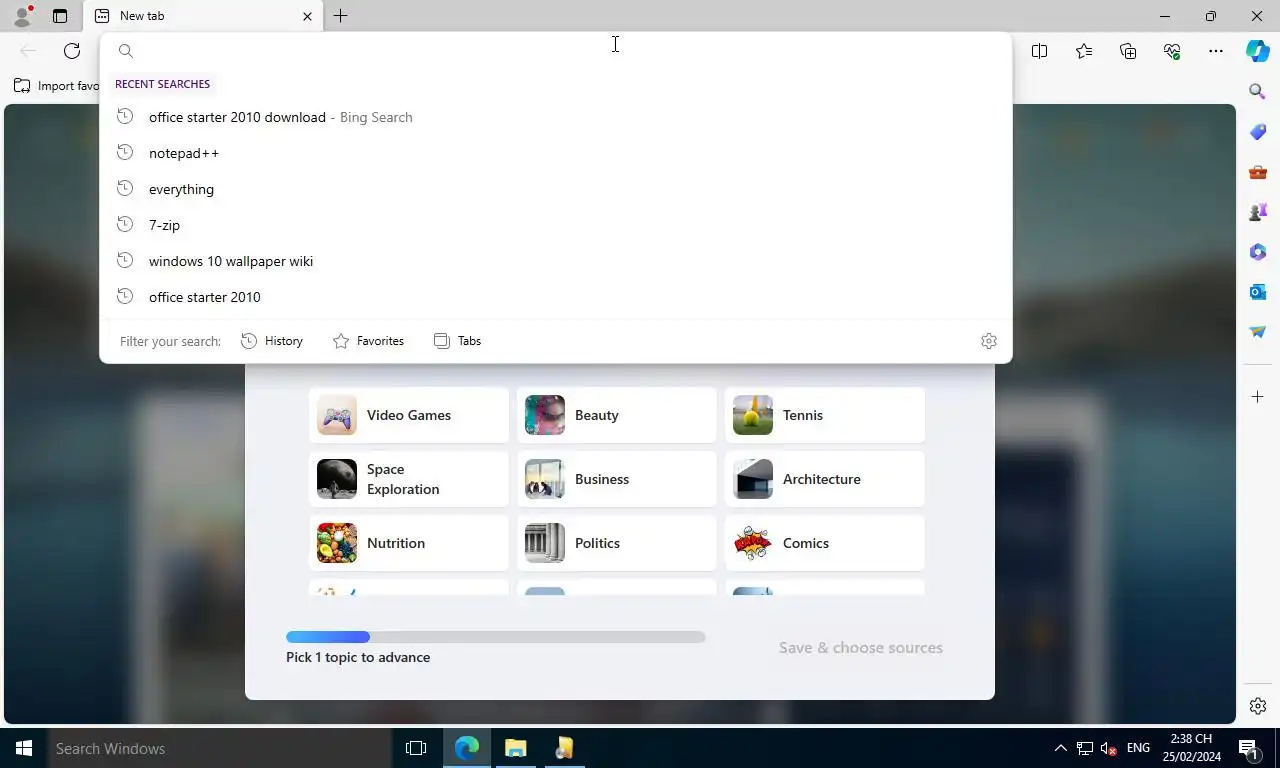
Task: Refresh the current page
Action: pos(72,51)
